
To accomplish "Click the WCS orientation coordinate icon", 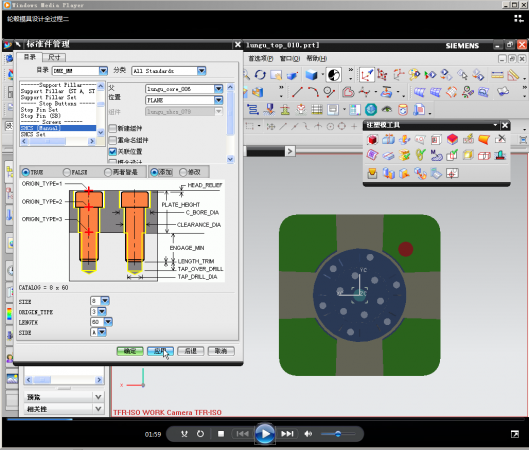I will tap(367, 75).
